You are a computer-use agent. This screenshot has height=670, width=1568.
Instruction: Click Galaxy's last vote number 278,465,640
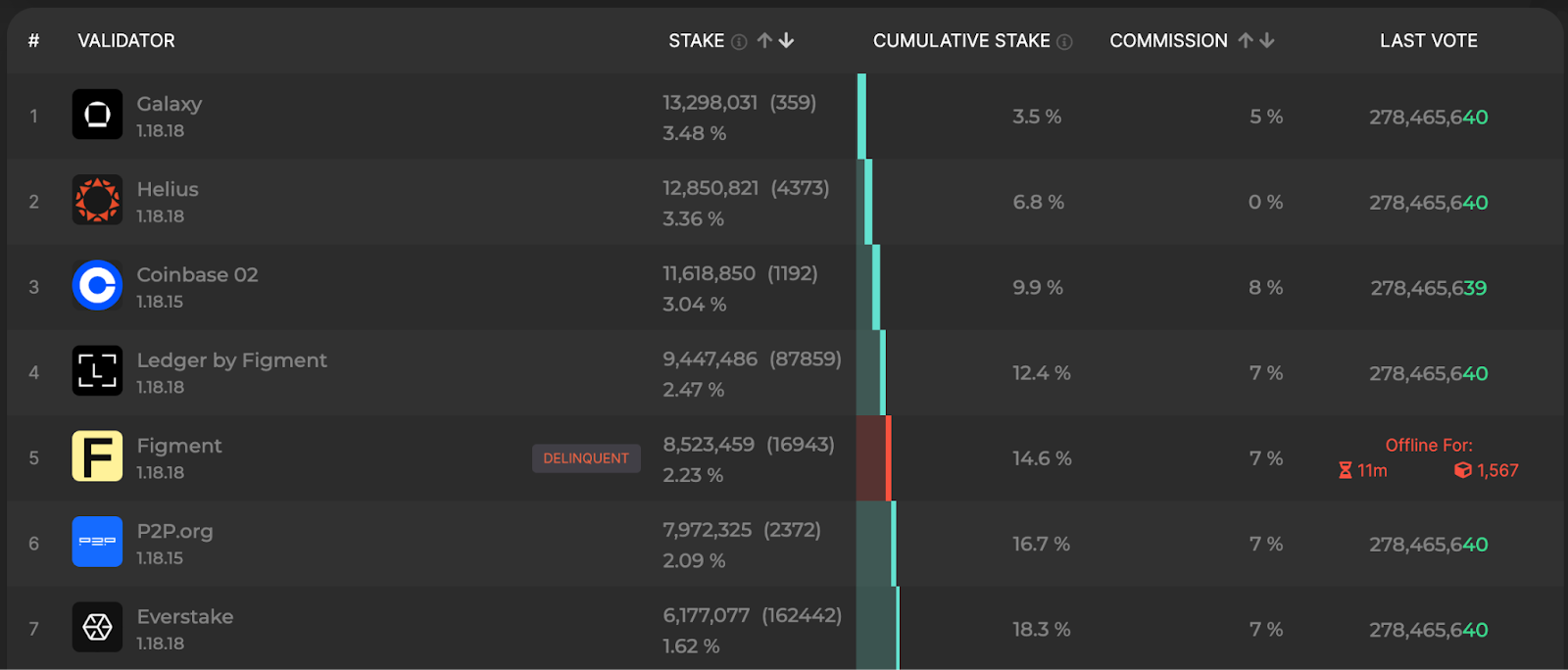1428,118
